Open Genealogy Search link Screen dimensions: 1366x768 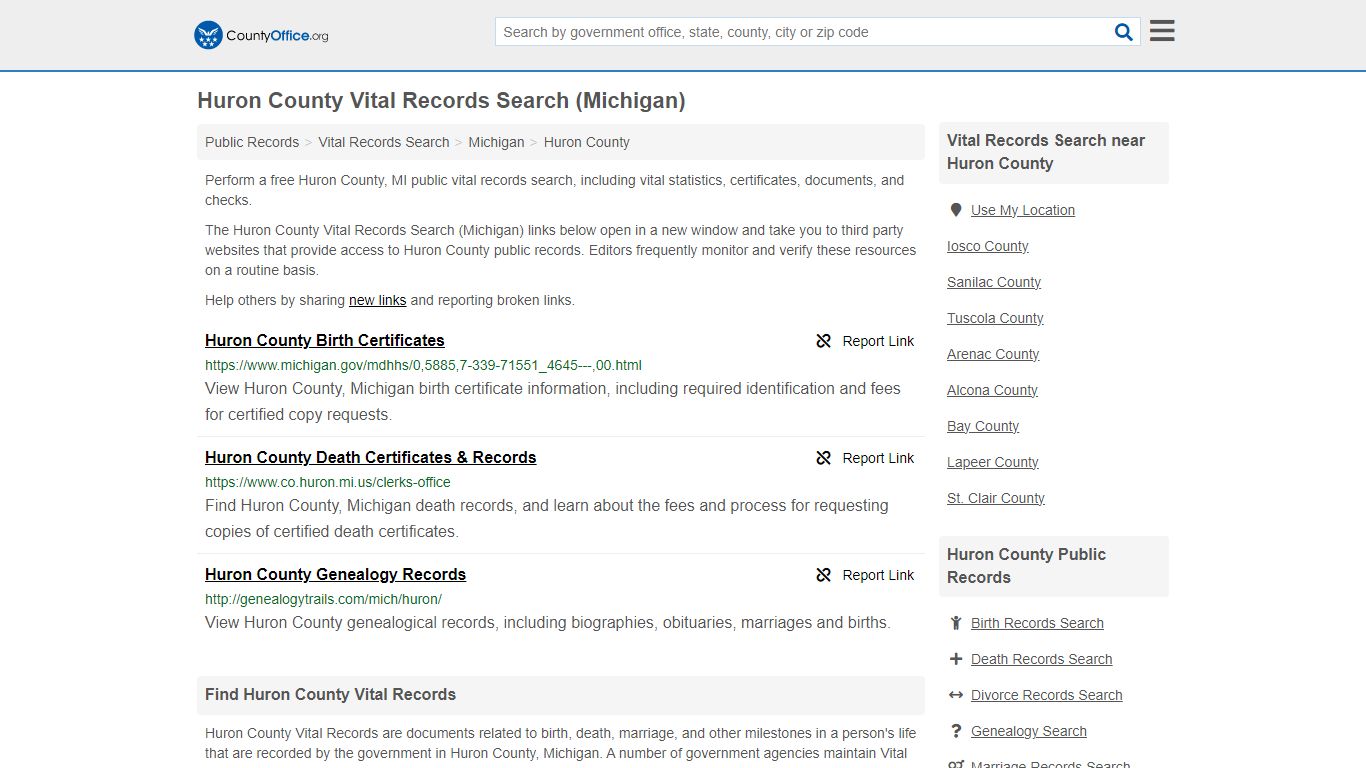tap(1029, 731)
